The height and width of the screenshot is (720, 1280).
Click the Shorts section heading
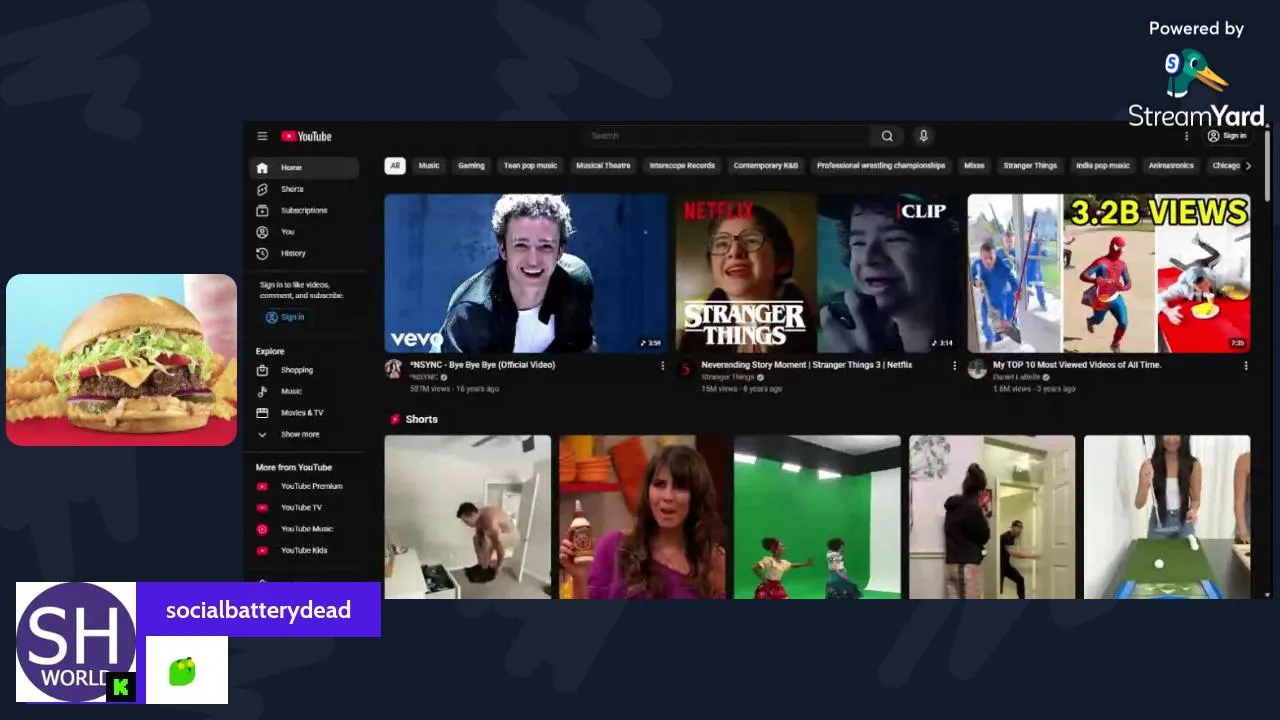[x=421, y=419]
